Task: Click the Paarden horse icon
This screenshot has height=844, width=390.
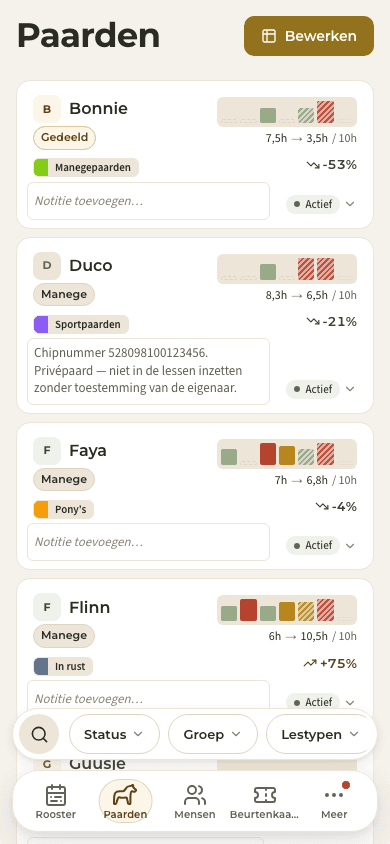Action: point(125,794)
